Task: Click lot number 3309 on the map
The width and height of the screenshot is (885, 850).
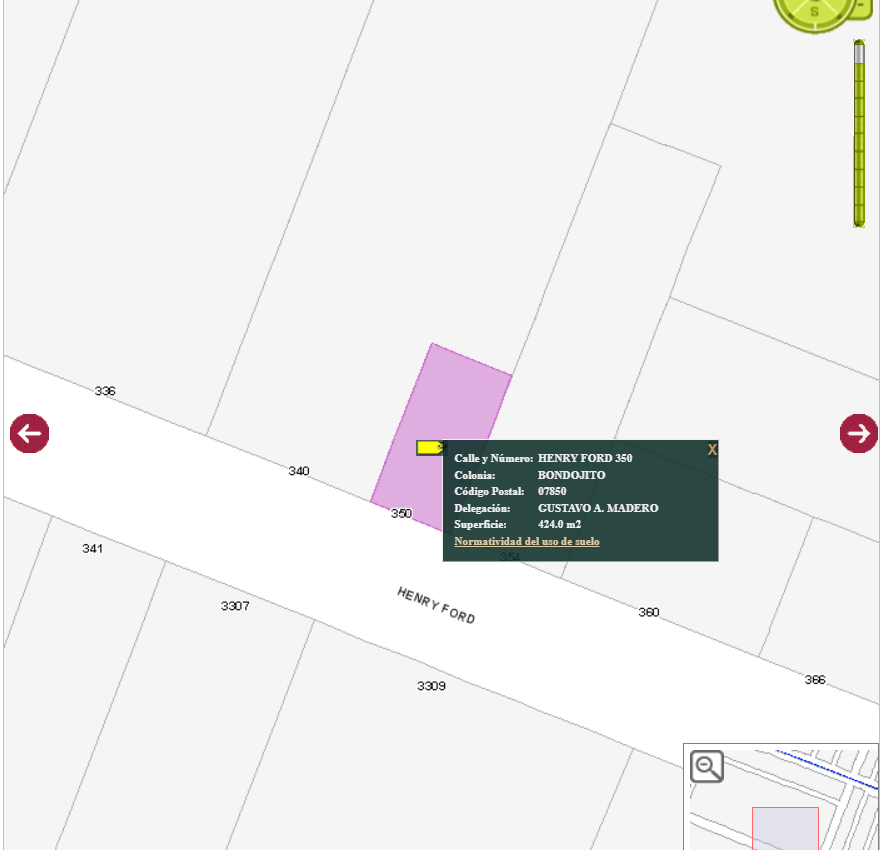Action: click(x=431, y=686)
